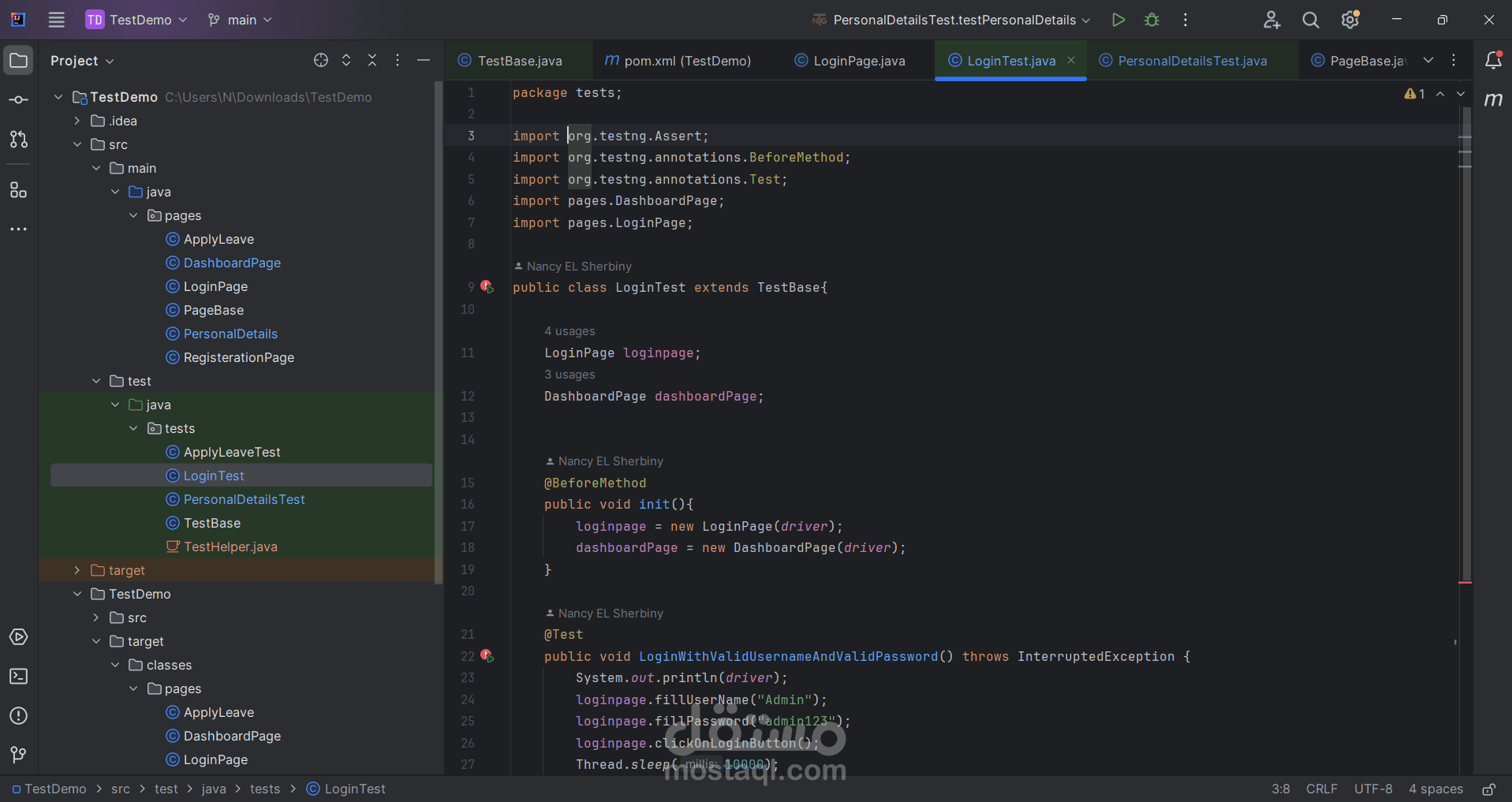Click Project tree vertical scrollbar
Viewport: 1512px width, 802px height.
[439, 332]
